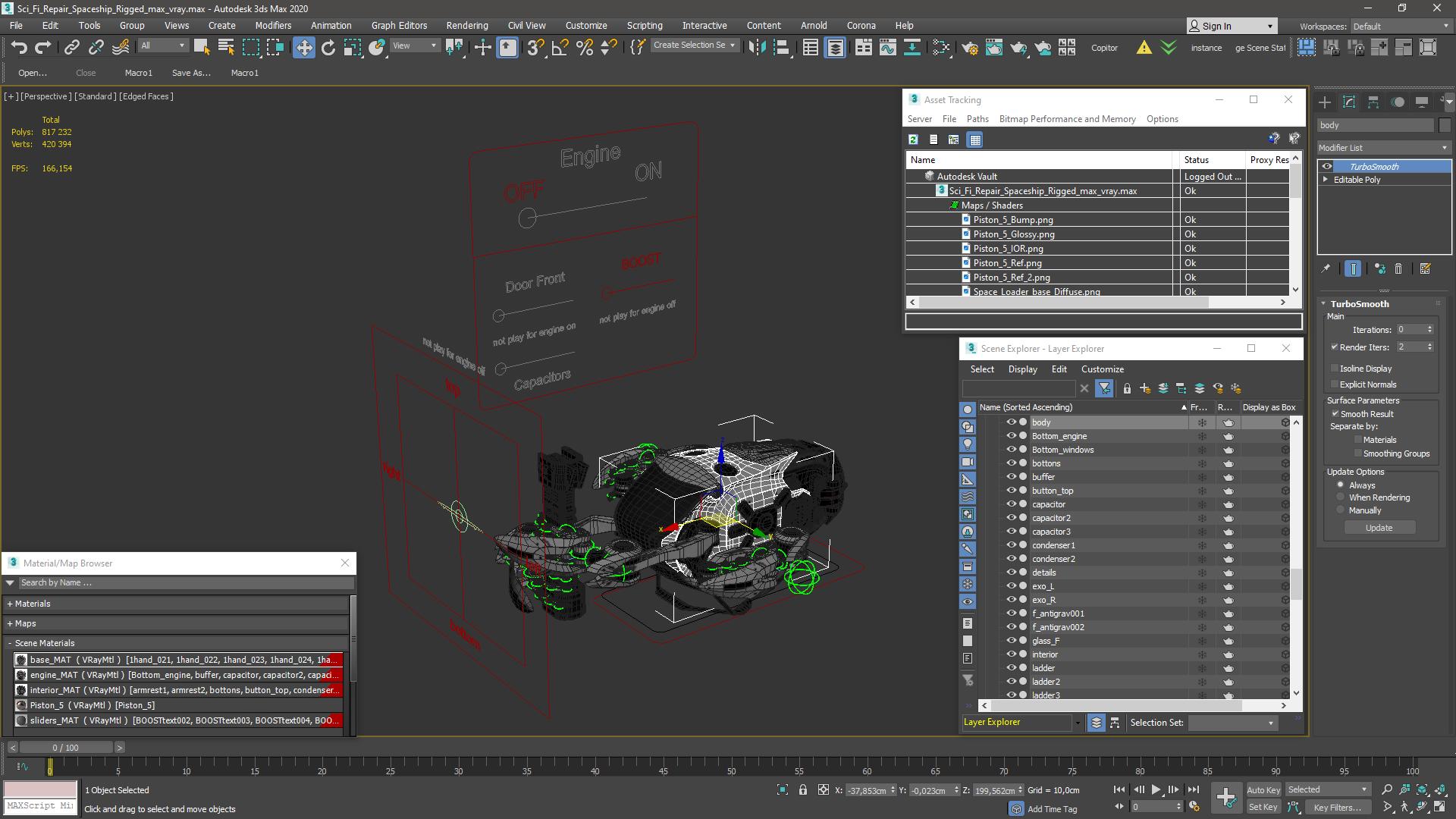The image size is (1456, 819).
Task: Activate the Select and Move tool
Action: click(x=303, y=47)
